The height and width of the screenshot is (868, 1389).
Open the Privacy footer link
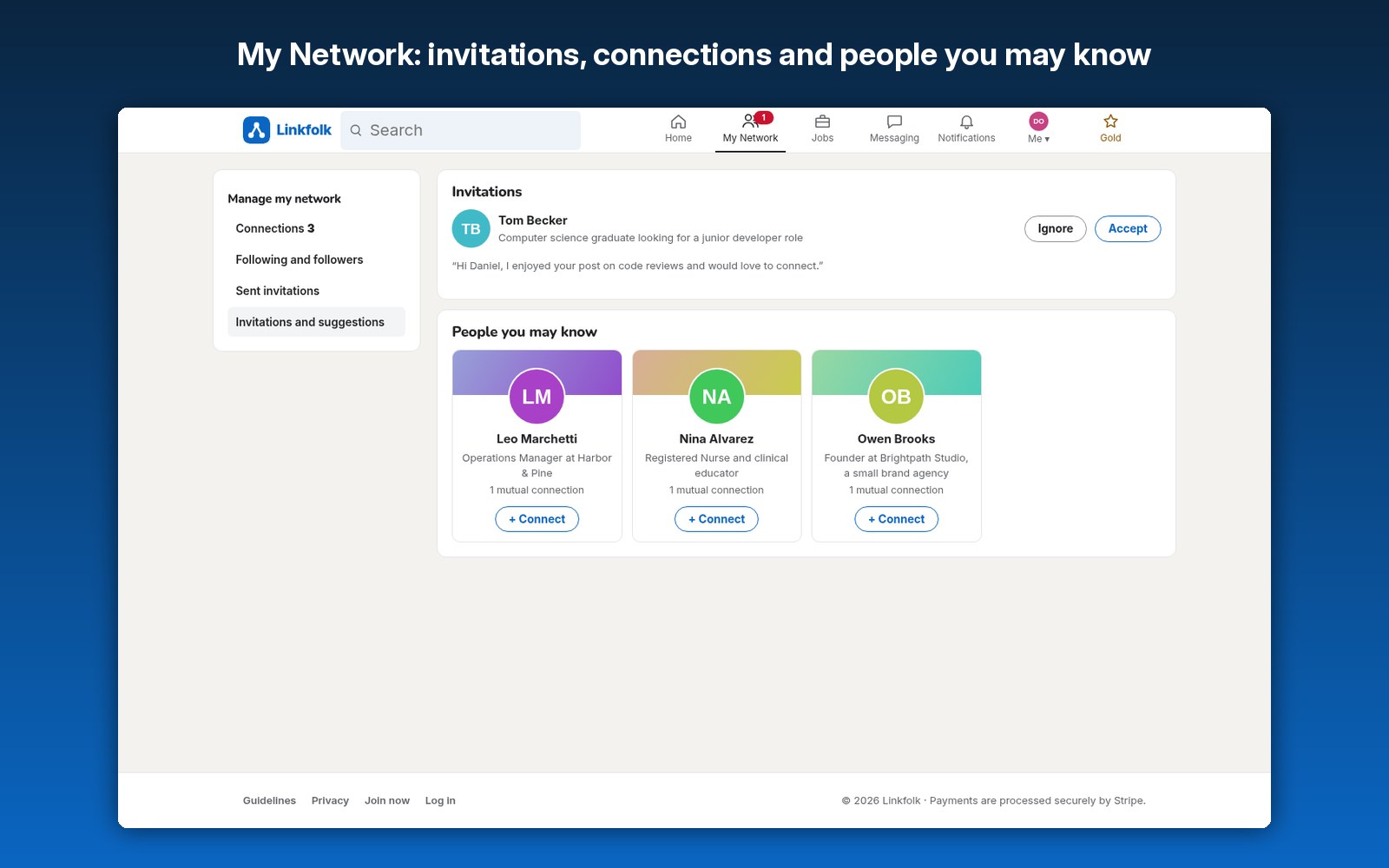(x=330, y=801)
